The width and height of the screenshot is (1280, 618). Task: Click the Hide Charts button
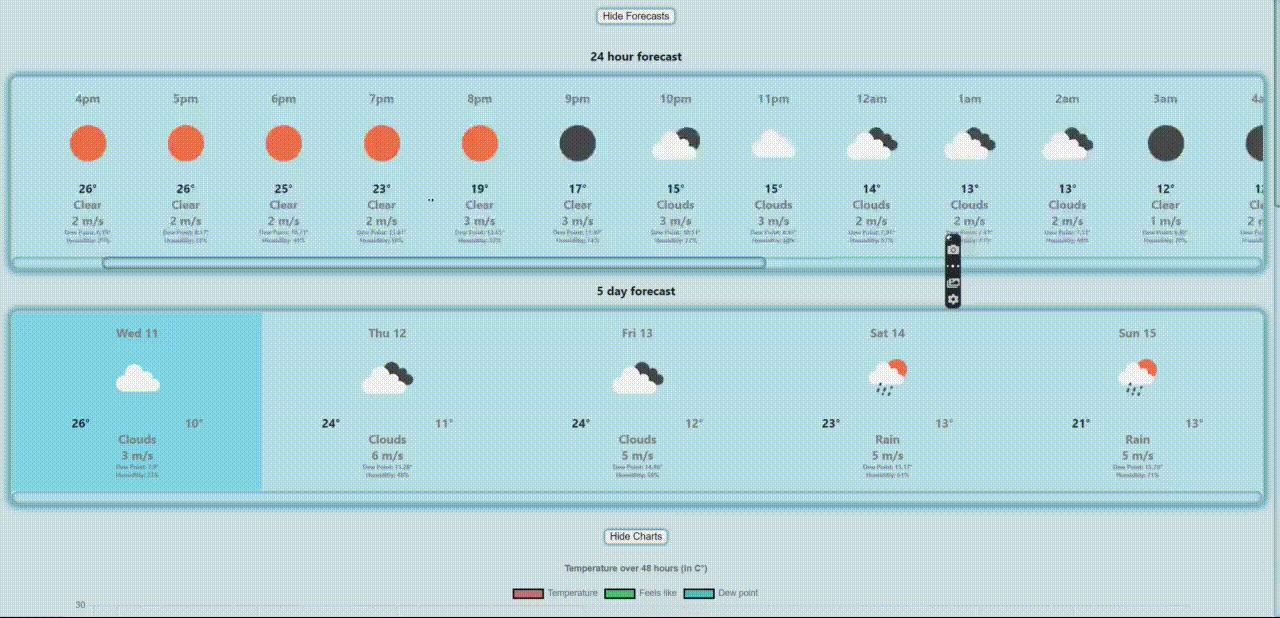point(636,536)
